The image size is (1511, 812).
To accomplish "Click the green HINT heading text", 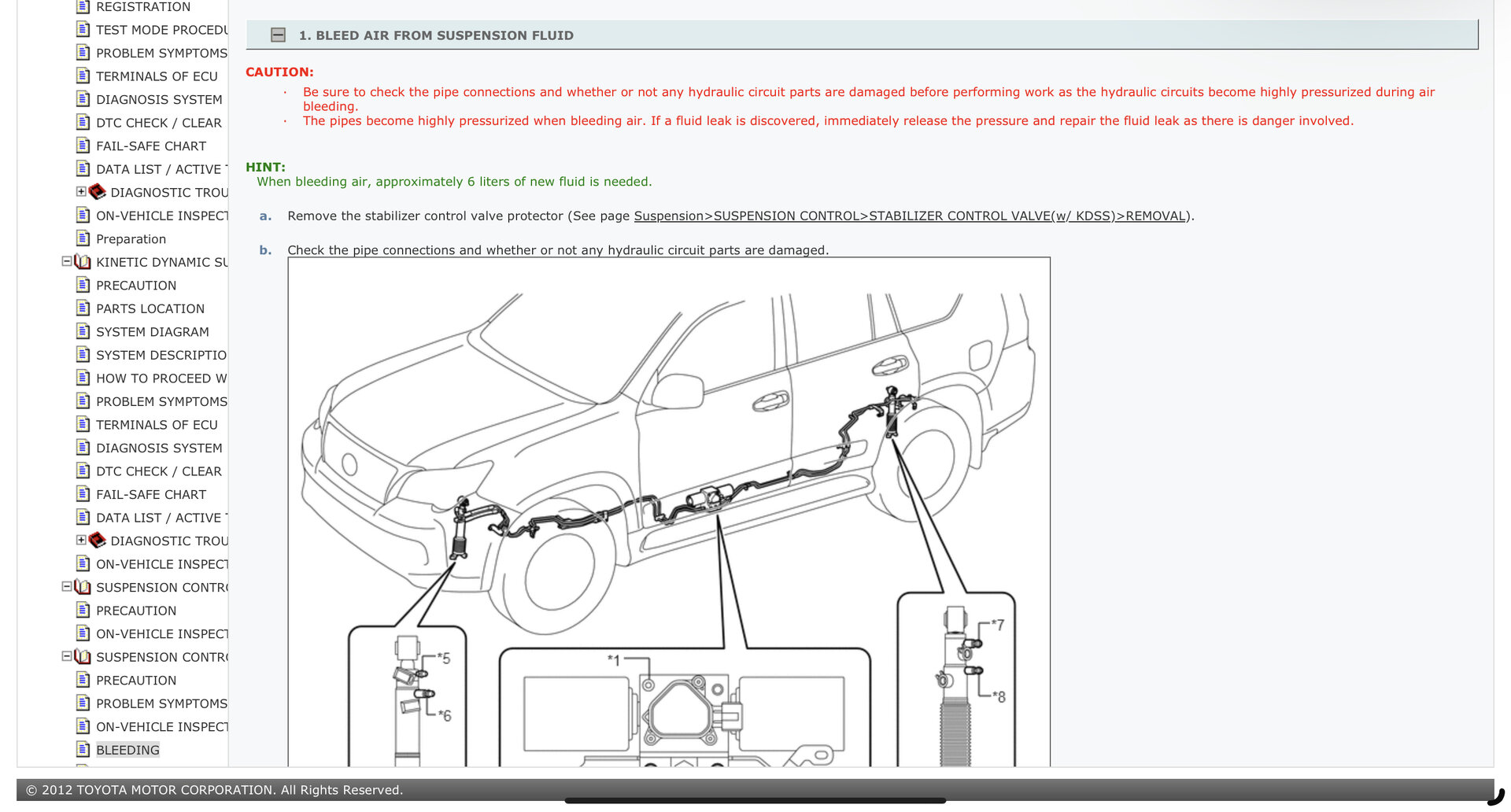I will pyautogui.click(x=265, y=167).
